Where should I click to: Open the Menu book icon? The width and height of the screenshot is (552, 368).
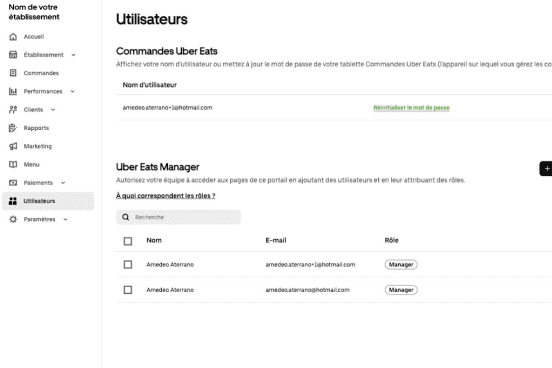(13, 164)
